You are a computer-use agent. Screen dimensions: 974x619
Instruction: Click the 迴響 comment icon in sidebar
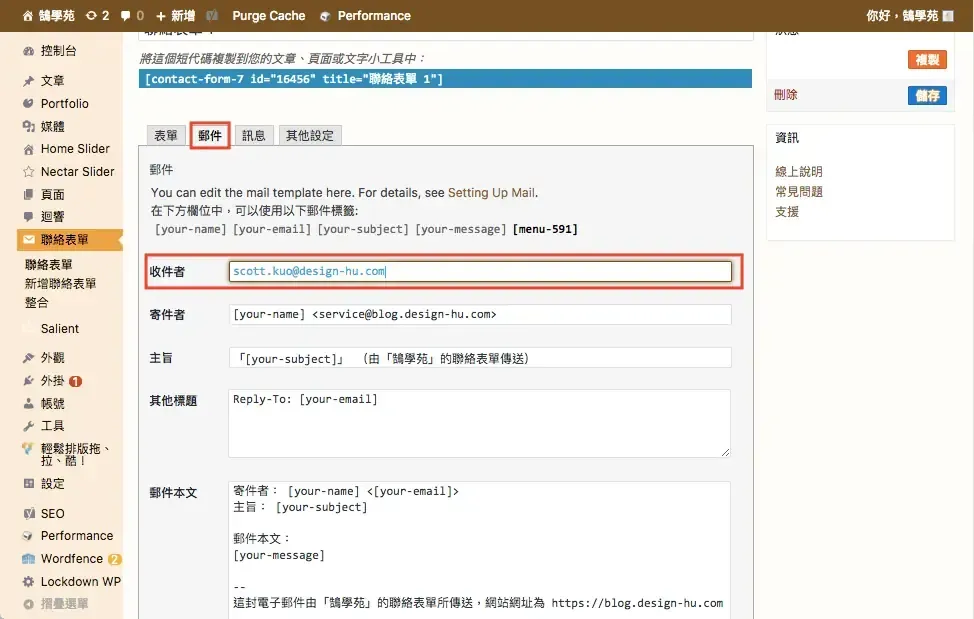point(29,217)
